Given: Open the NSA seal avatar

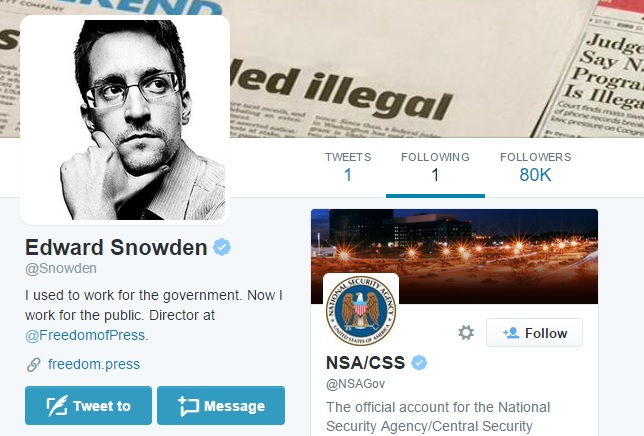Looking at the screenshot, I should tap(361, 310).
